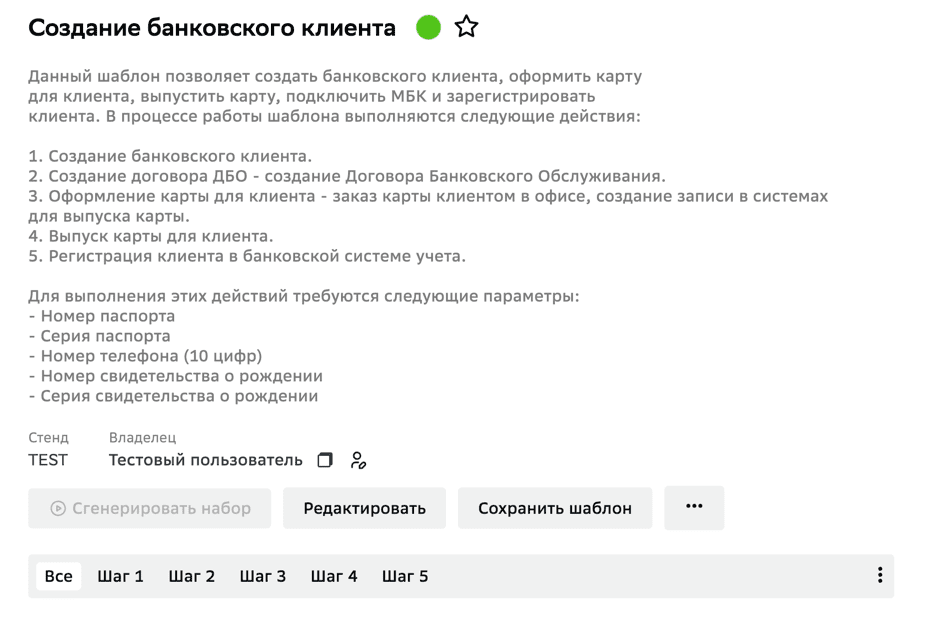The height and width of the screenshot is (624, 930).
Task: Open the three-dot menu beside Сохранить шаблон
Action: 694,507
